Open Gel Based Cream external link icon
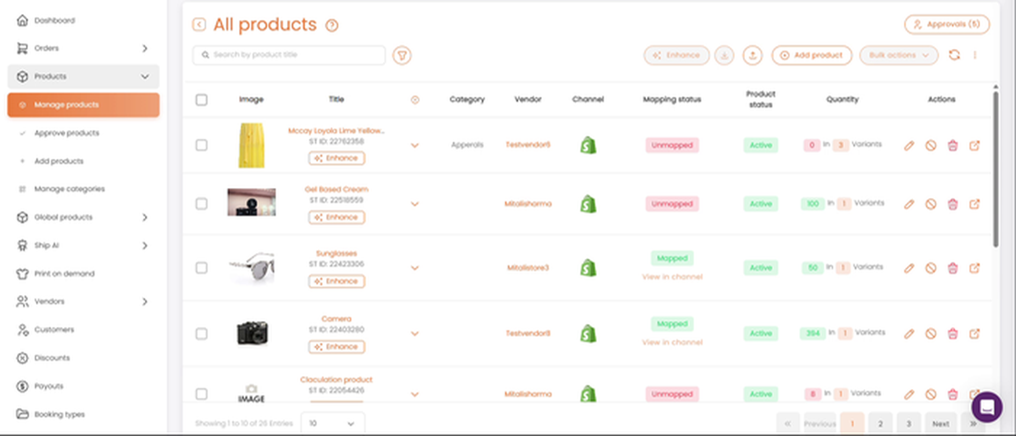 click(975, 204)
